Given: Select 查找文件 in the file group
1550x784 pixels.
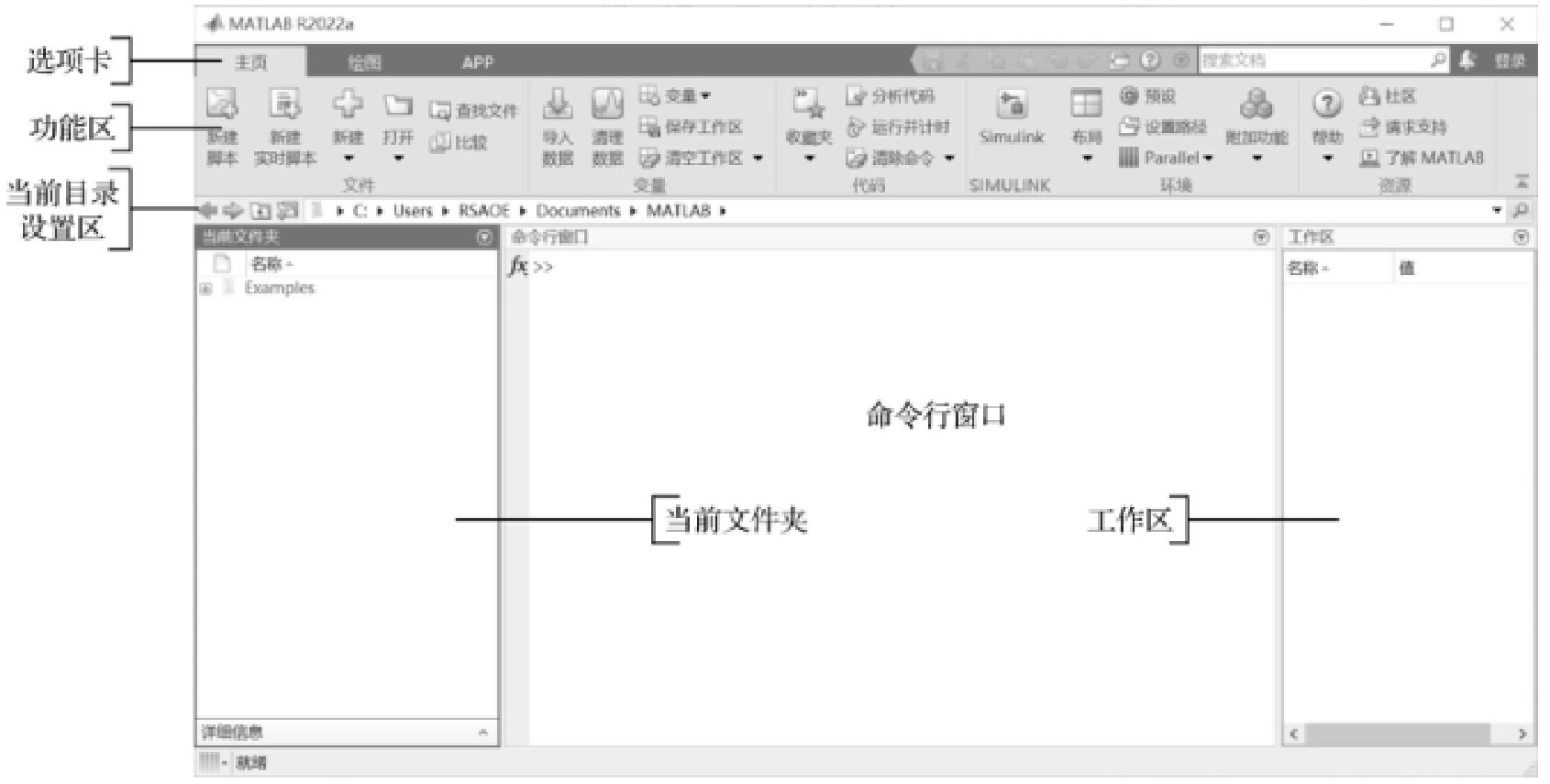Looking at the screenshot, I should (x=473, y=111).
